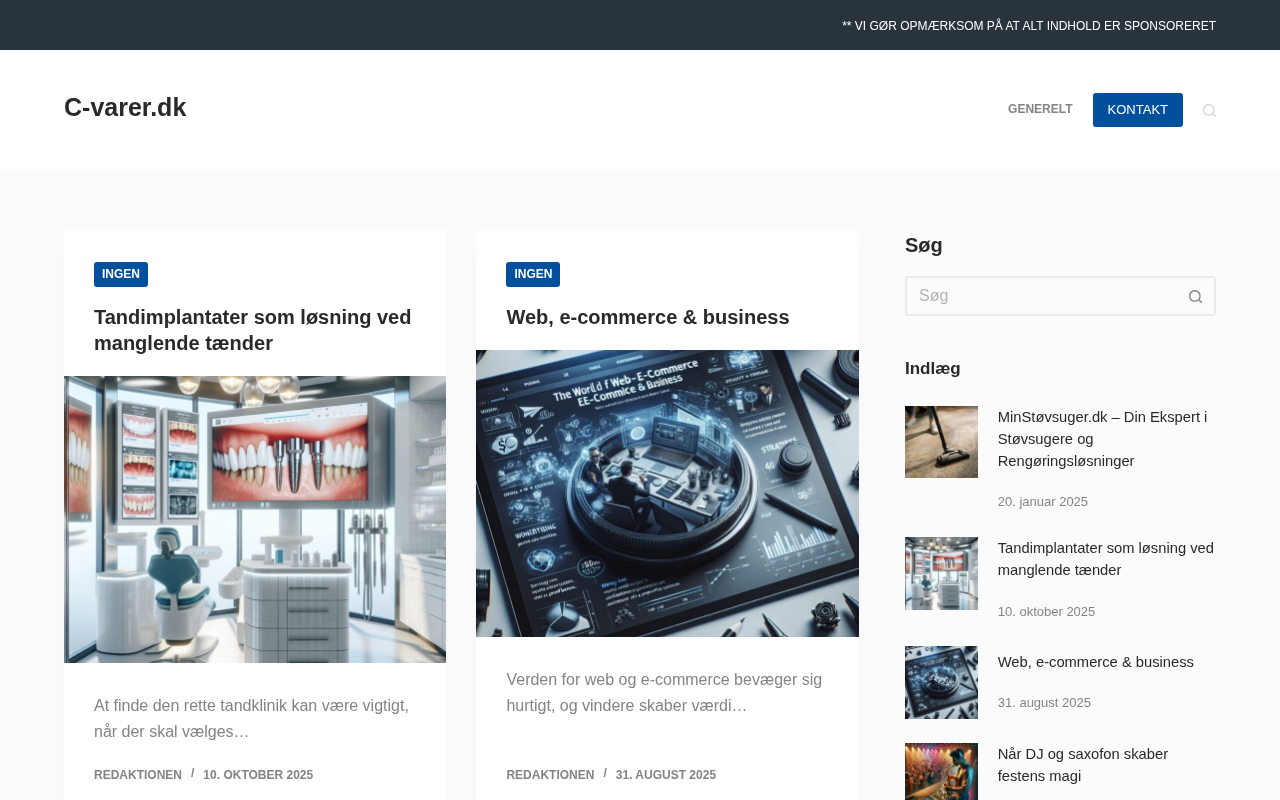1280x800 pixels.
Task: Focus the sidebar Søg input field
Action: pos(1040,296)
